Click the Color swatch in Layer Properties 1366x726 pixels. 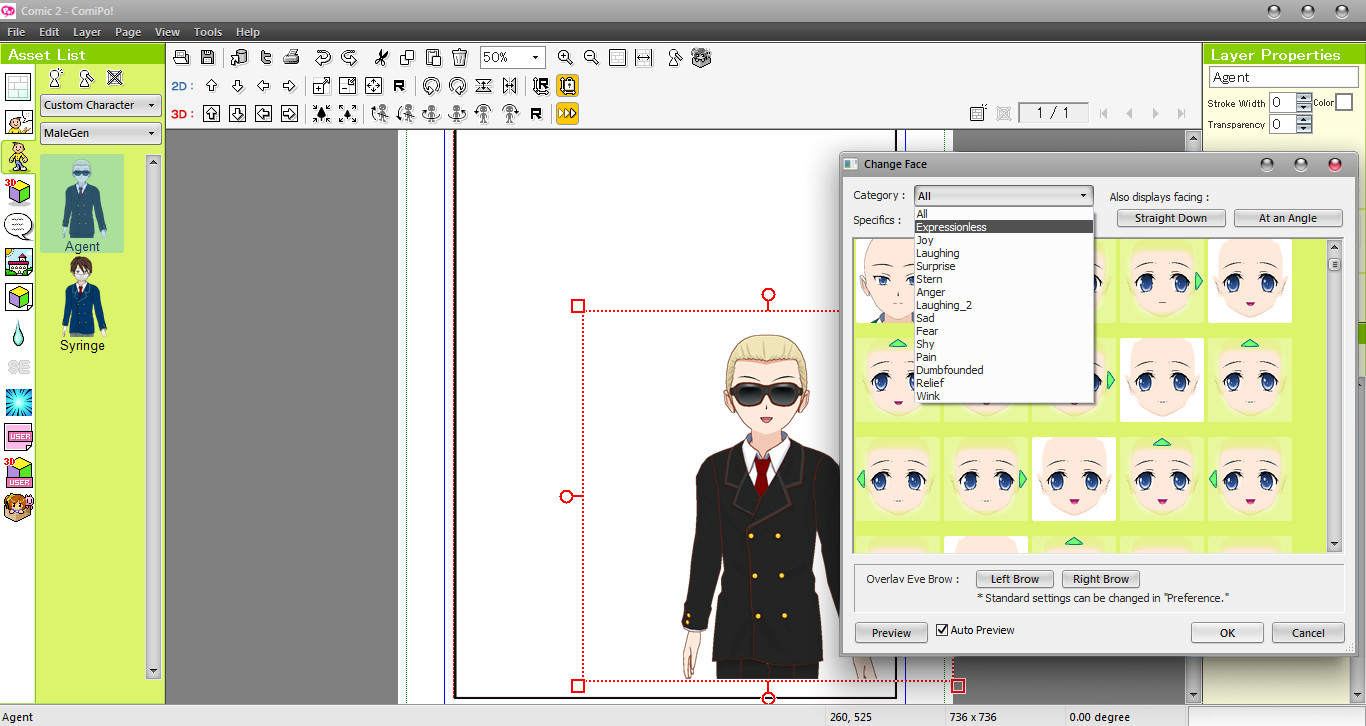click(x=1344, y=101)
